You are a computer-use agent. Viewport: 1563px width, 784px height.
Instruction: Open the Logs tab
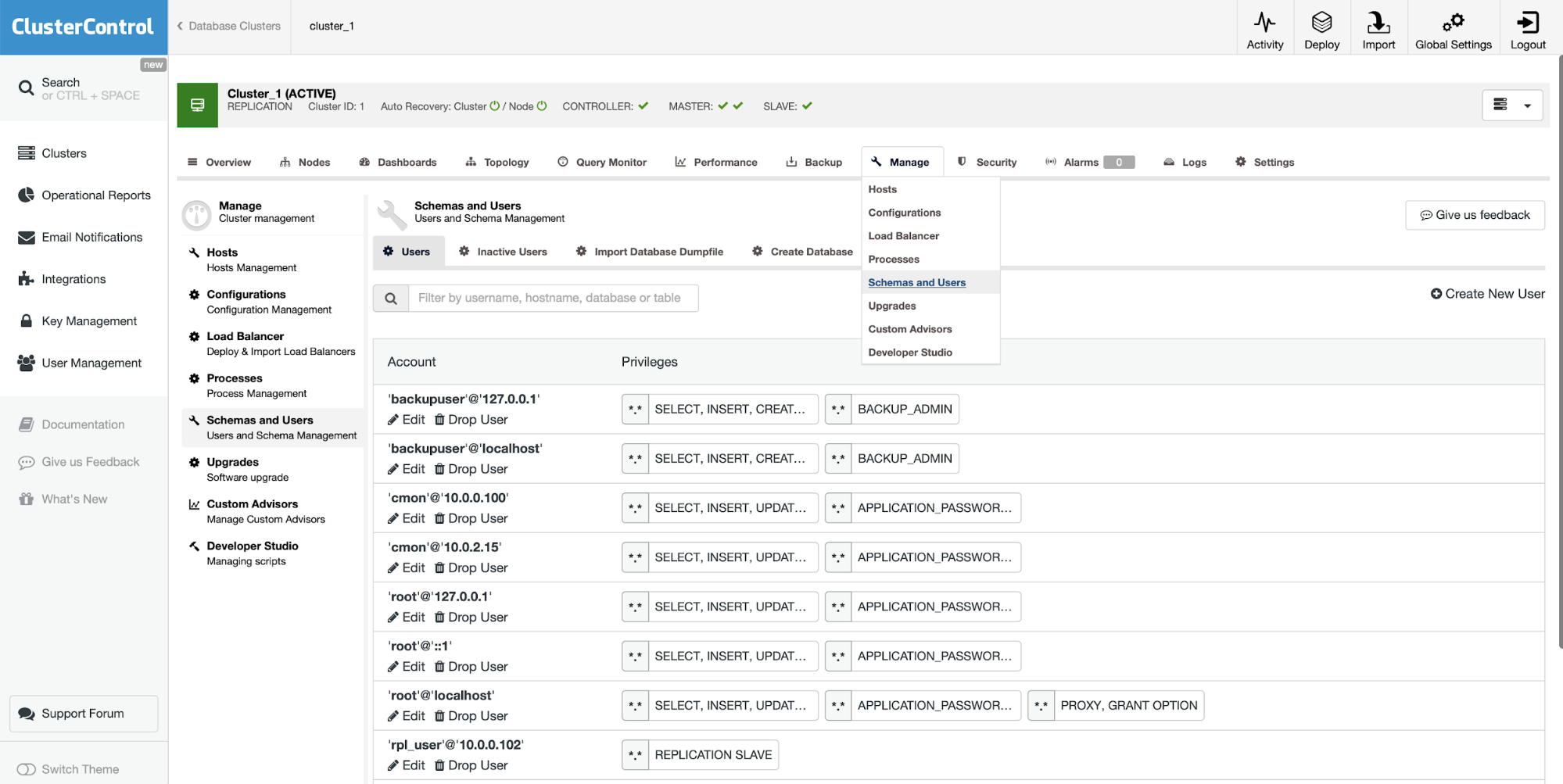click(x=1185, y=162)
